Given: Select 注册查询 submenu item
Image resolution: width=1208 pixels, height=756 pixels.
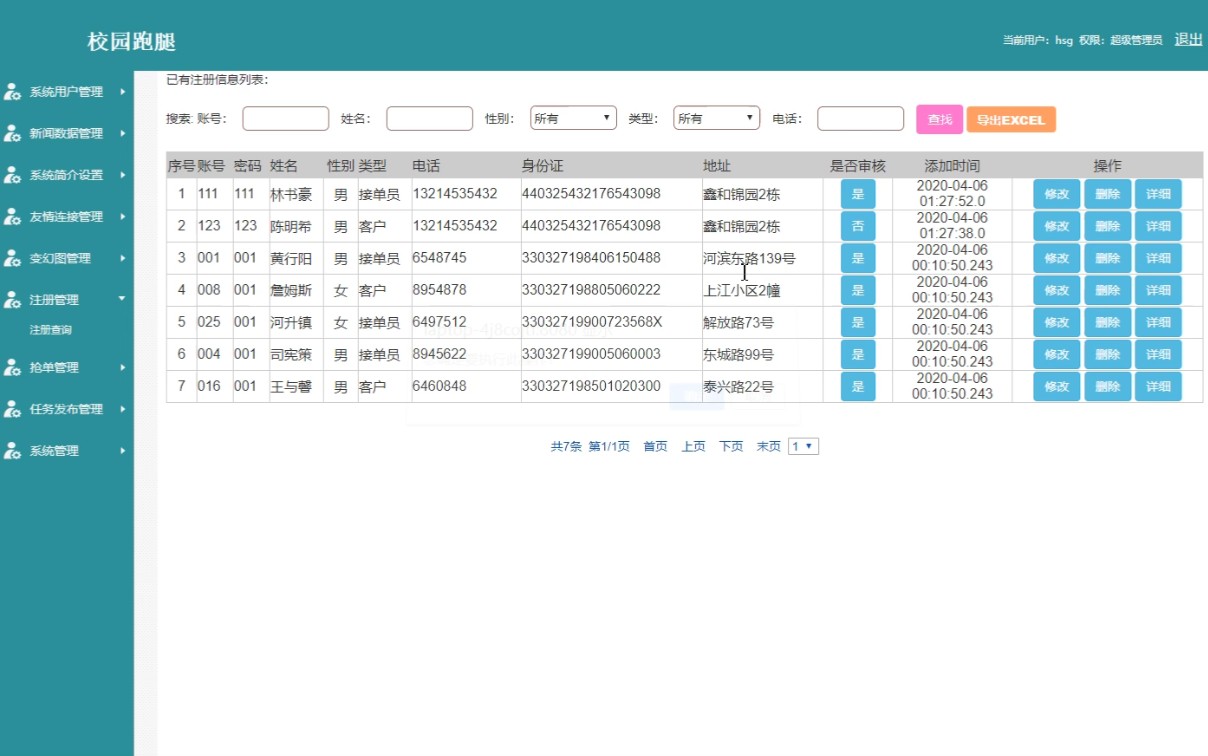Looking at the screenshot, I should [x=51, y=330].
